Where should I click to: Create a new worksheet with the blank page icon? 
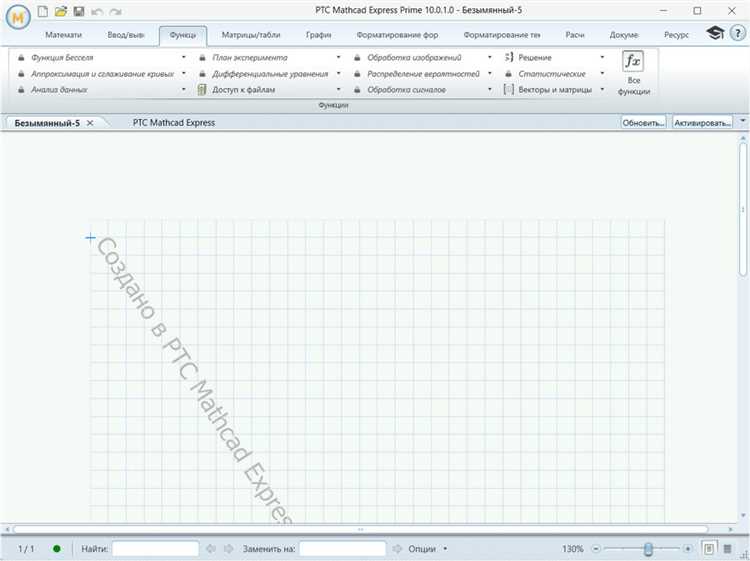click(43, 11)
